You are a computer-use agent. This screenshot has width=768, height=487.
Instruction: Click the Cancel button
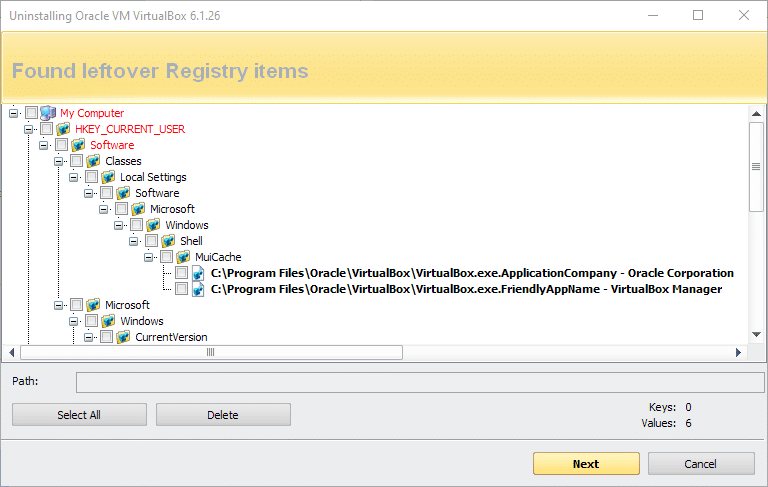[701, 463]
